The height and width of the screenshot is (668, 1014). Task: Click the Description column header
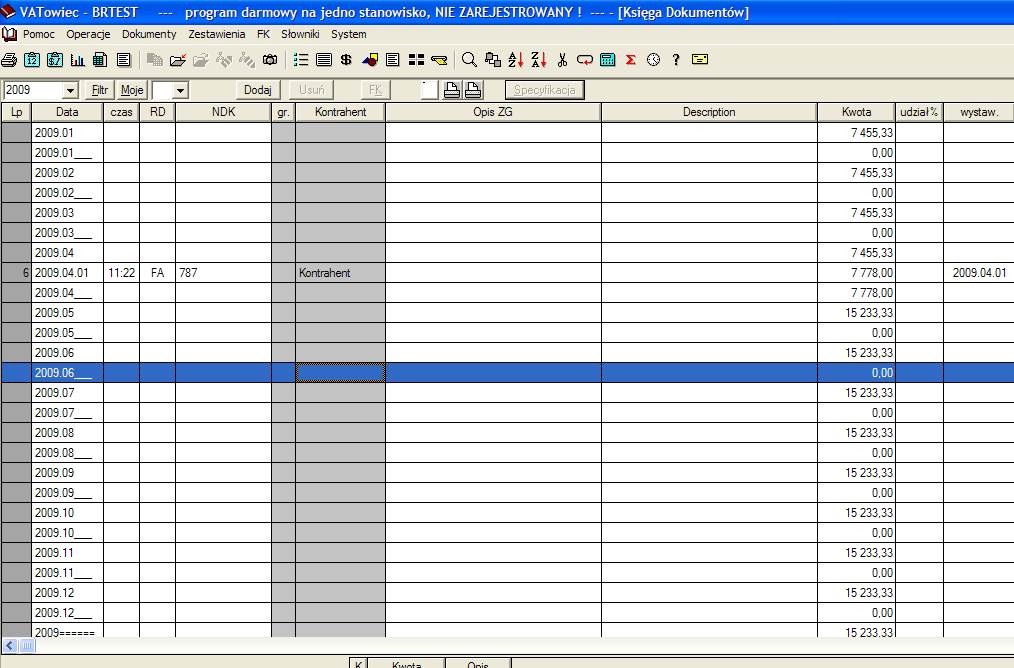point(709,112)
